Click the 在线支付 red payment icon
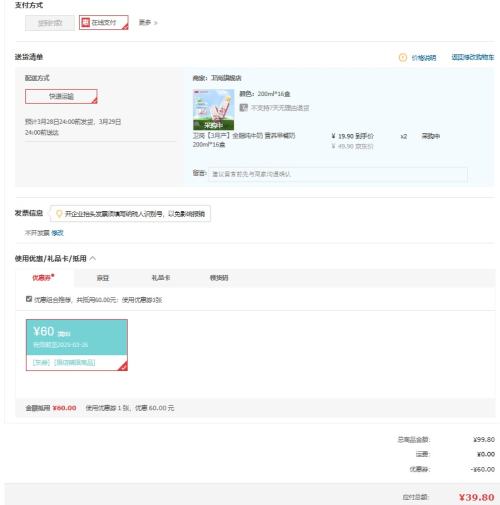 pyautogui.click(x=86, y=22)
